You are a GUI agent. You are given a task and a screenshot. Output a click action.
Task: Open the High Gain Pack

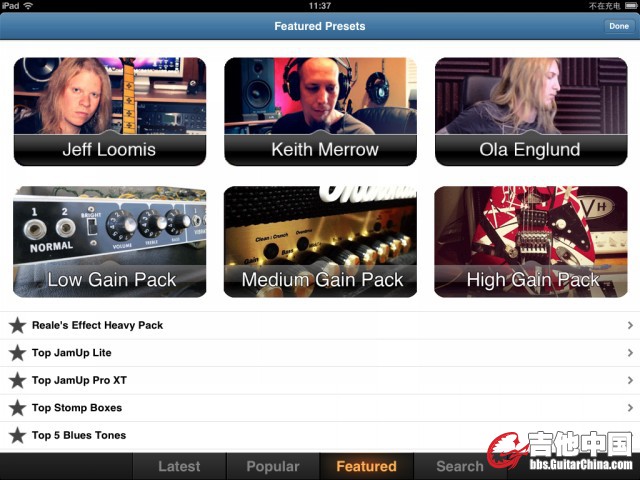click(531, 242)
